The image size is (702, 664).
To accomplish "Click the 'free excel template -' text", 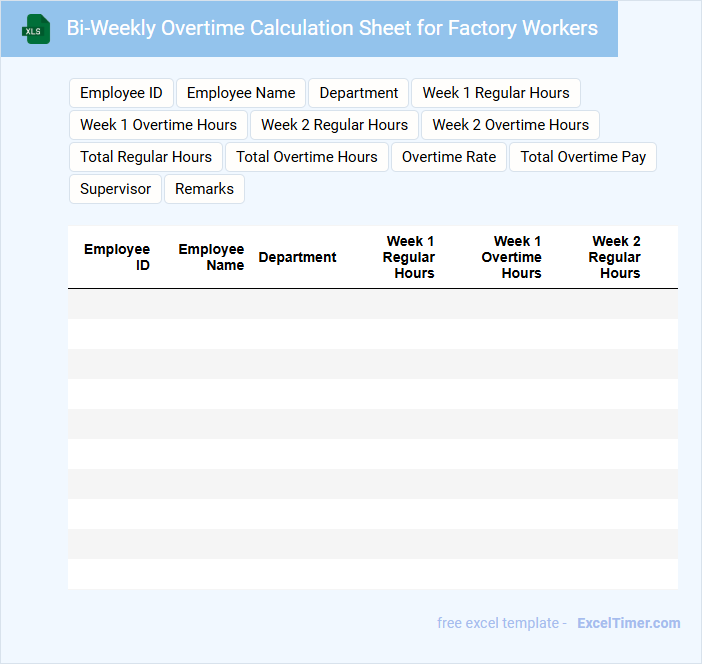I will click(502, 623).
